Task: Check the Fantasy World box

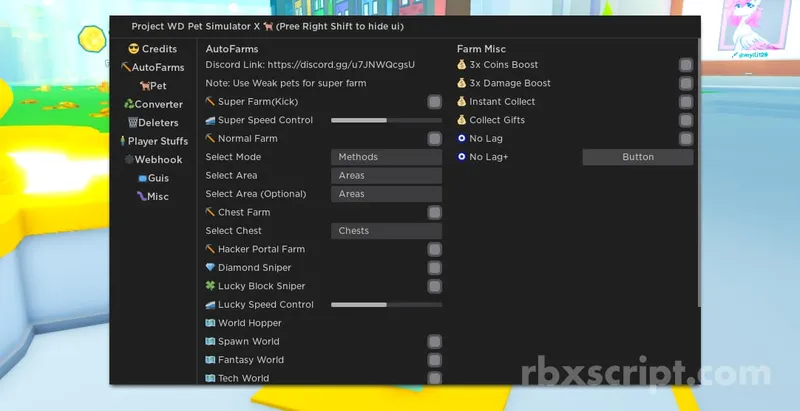Action: point(434,360)
